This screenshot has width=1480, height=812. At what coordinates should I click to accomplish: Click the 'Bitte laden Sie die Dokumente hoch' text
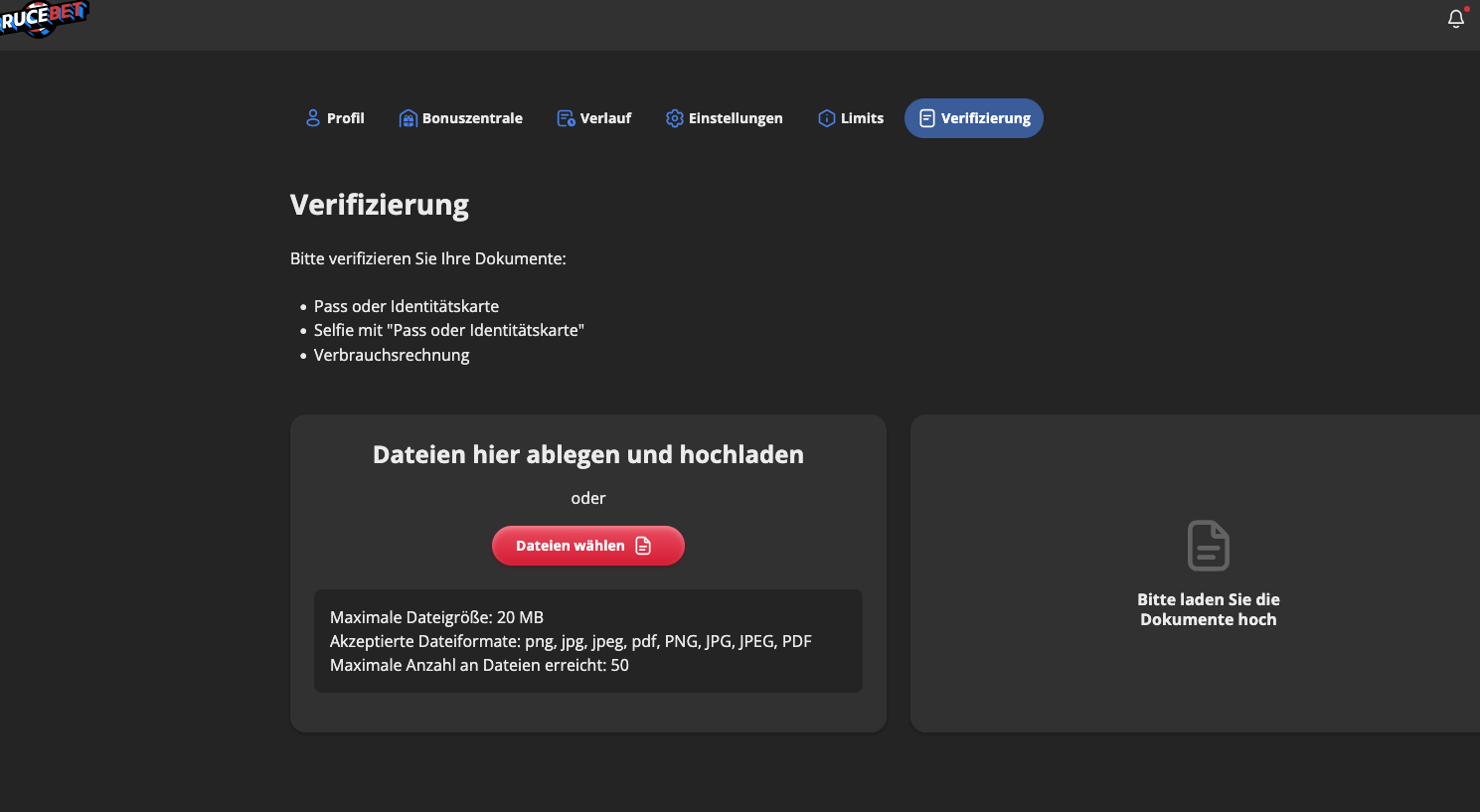(1208, 609)
